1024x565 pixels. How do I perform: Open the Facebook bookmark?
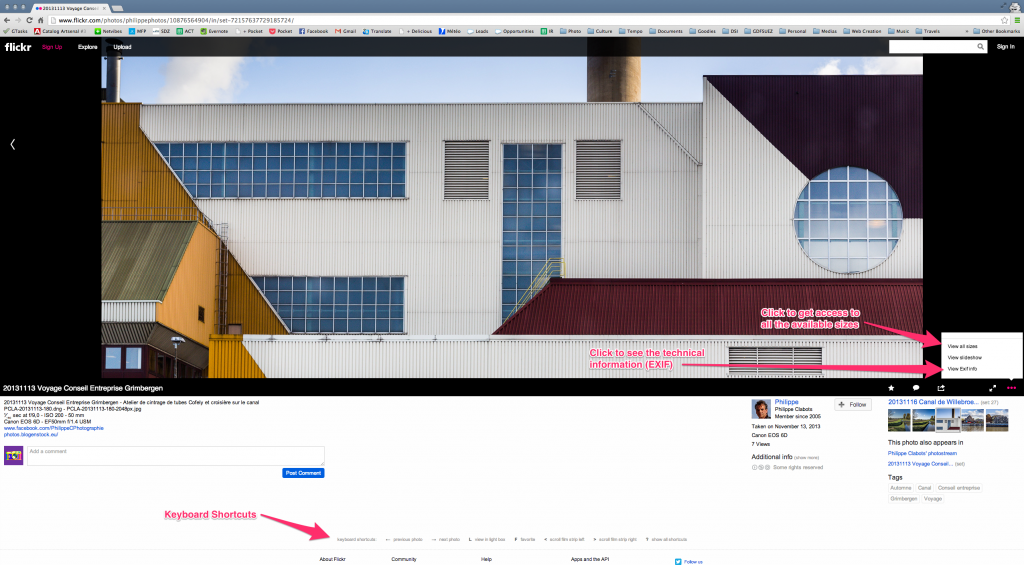tap(313, 31)
